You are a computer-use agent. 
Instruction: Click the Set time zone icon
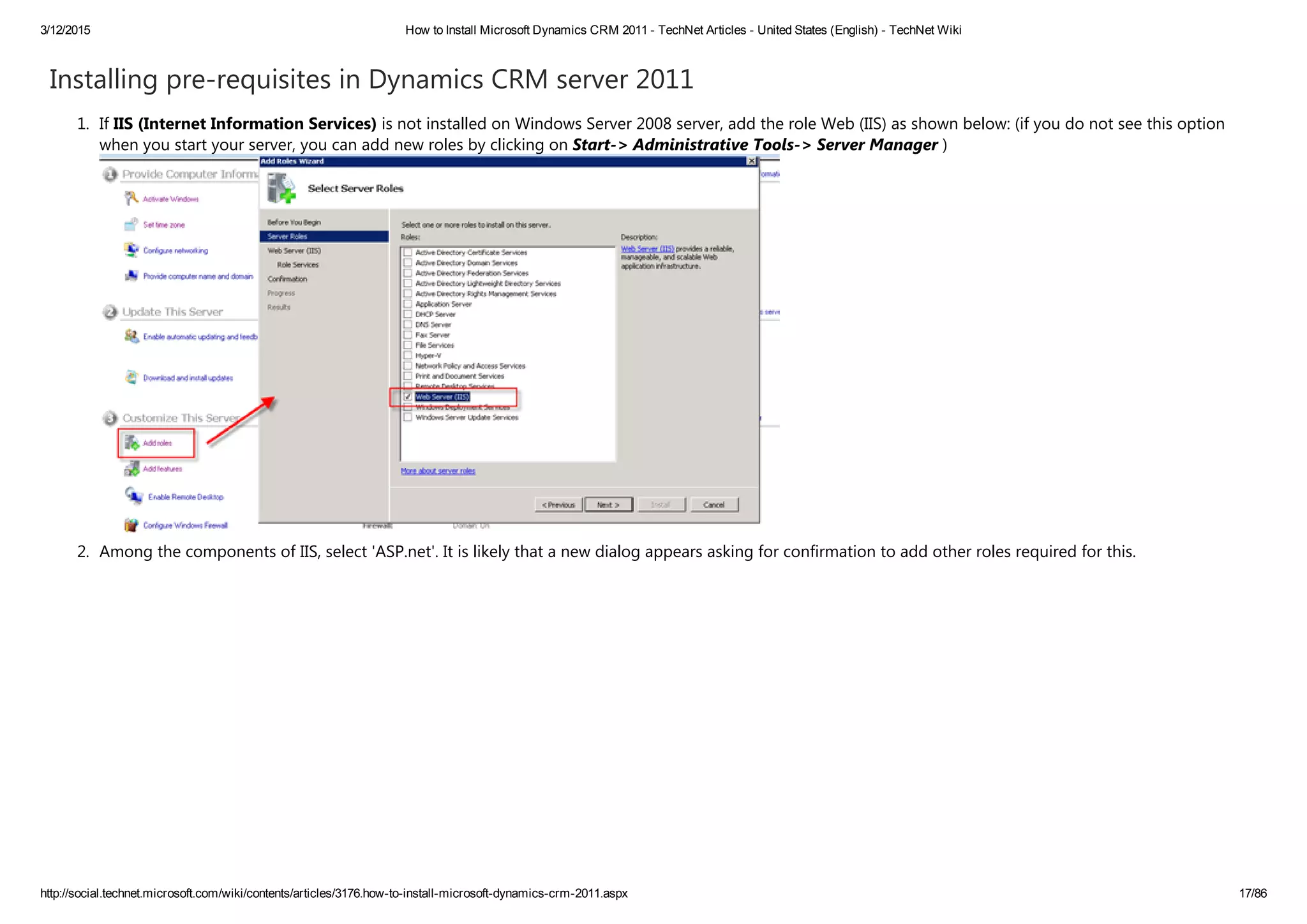[x=131, y=225]
